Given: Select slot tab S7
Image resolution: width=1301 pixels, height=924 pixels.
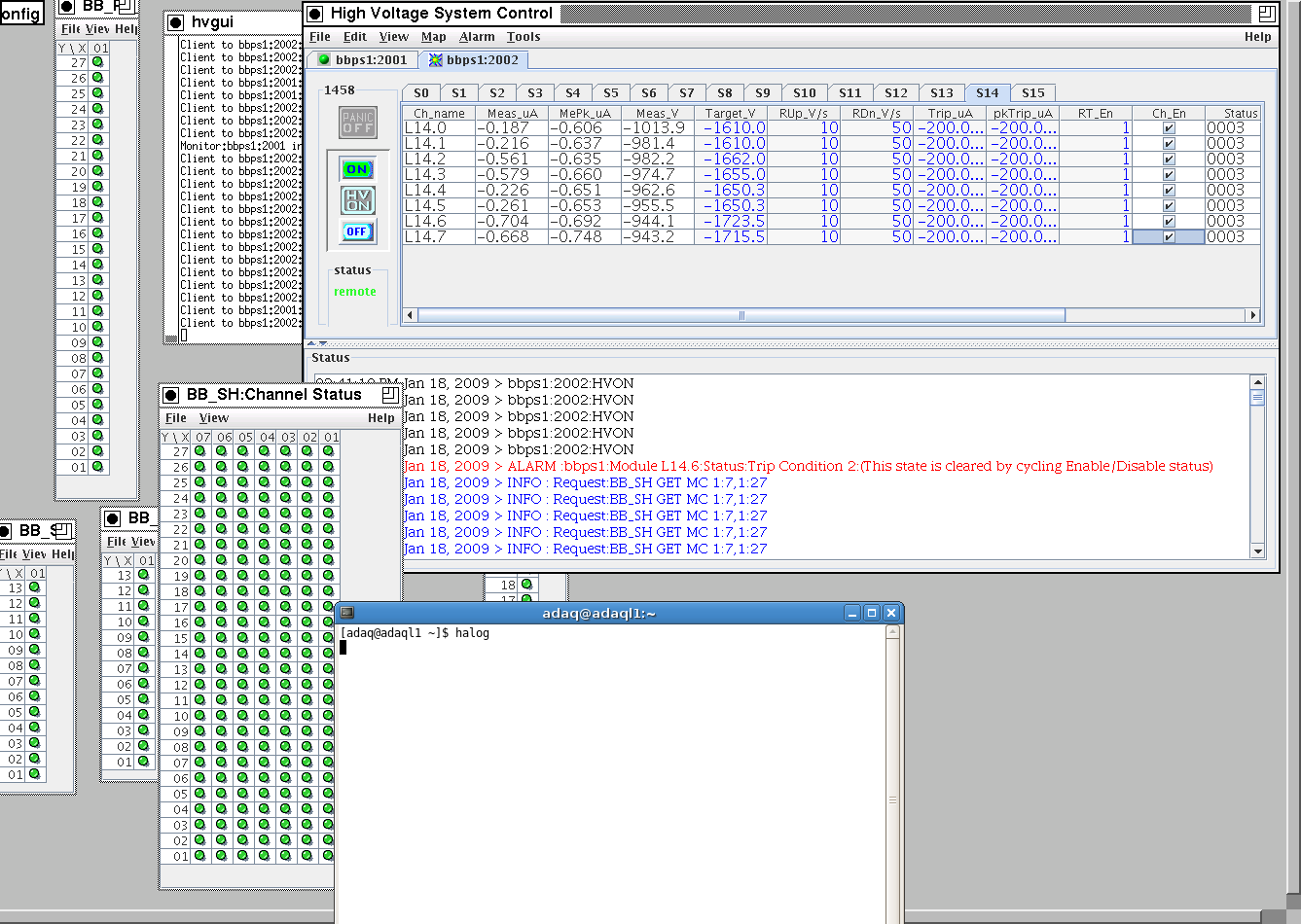Looking at the screenshot, I should [687, 93].
